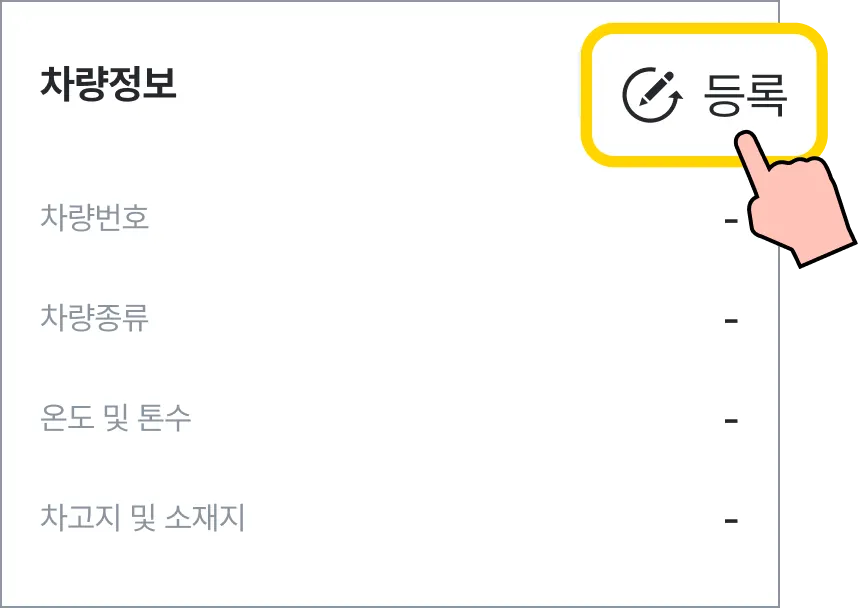This screenshot has width=858, height=608.
Task: Click the 차고지 및 소재지 row label
Action: pyautogui.click(x=143, y=518)
